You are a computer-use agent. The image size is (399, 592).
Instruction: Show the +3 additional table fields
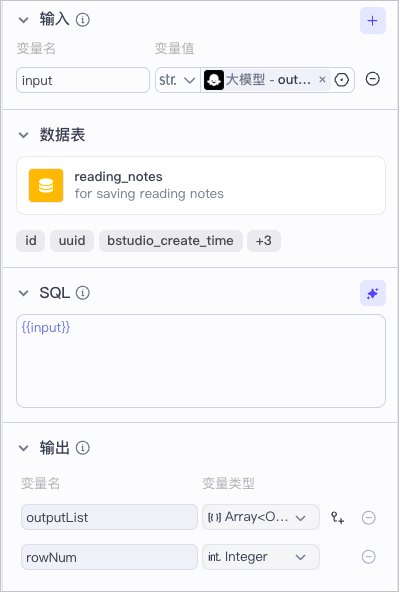263,240
